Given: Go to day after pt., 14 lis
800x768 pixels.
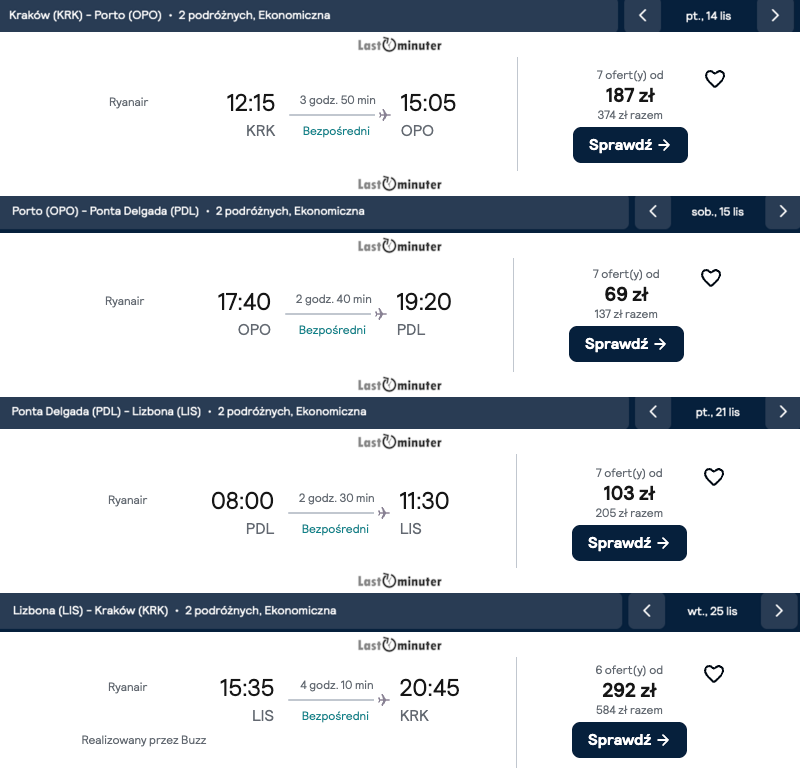Looking at the screenshot, I should click(x=775, y=15).
